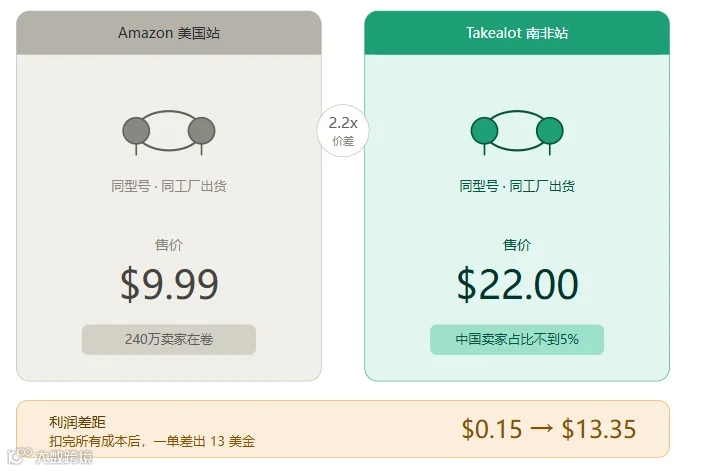Click the right green earbud circle

(550, 131)
